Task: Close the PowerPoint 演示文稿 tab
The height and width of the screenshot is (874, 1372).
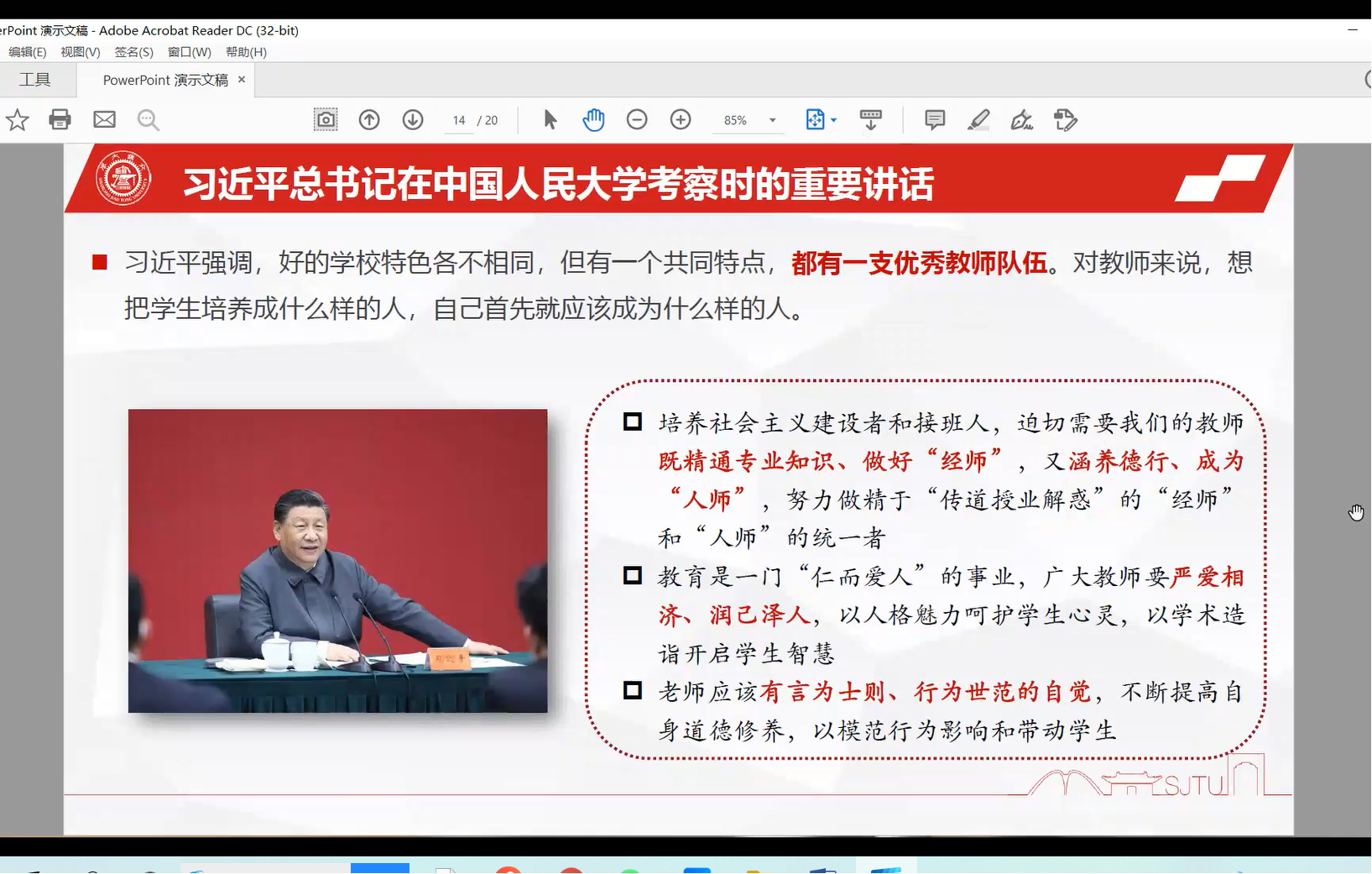Action: pyautogui.click(x=242, y=80)
